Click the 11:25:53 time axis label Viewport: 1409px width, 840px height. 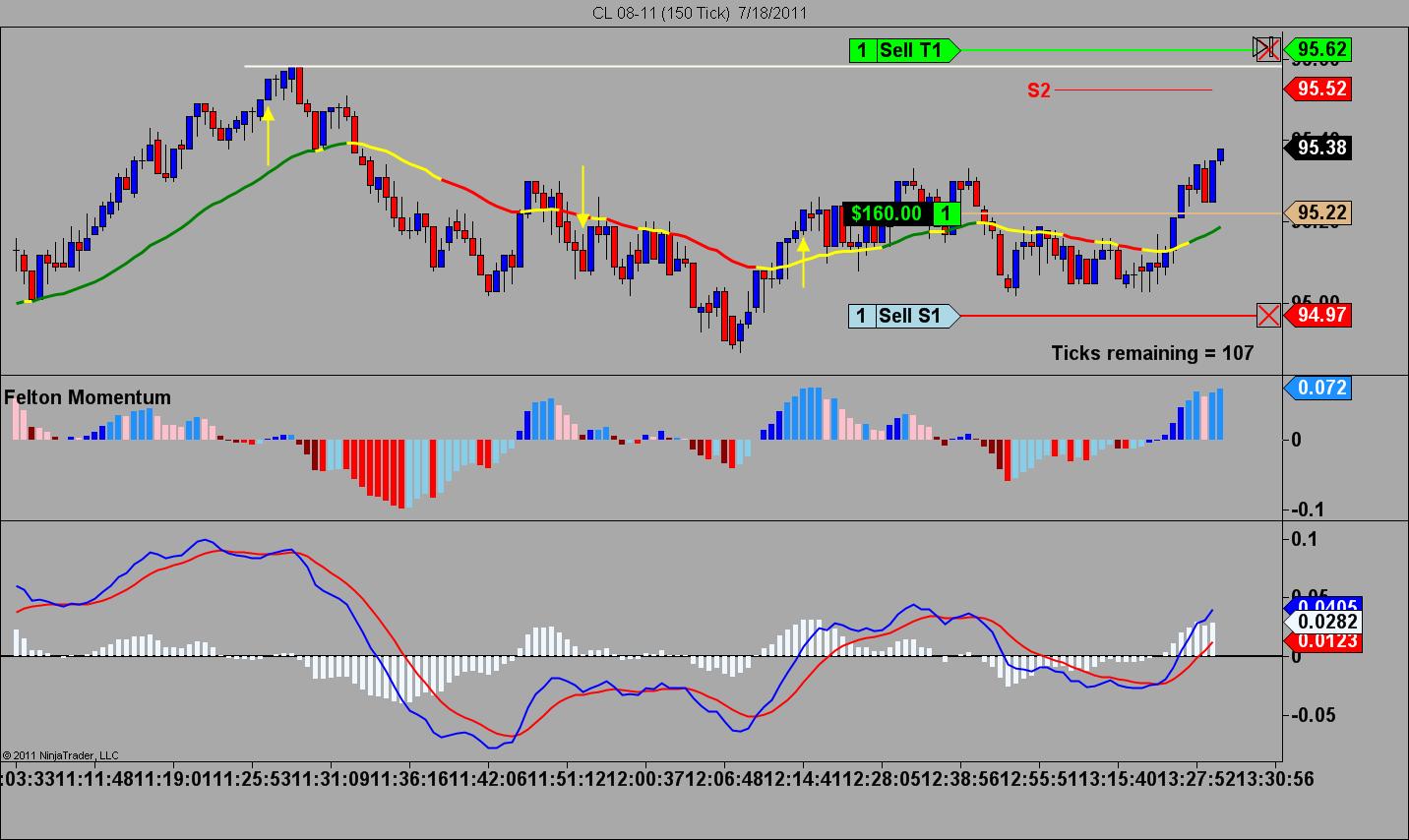click(x=251, y=777)
